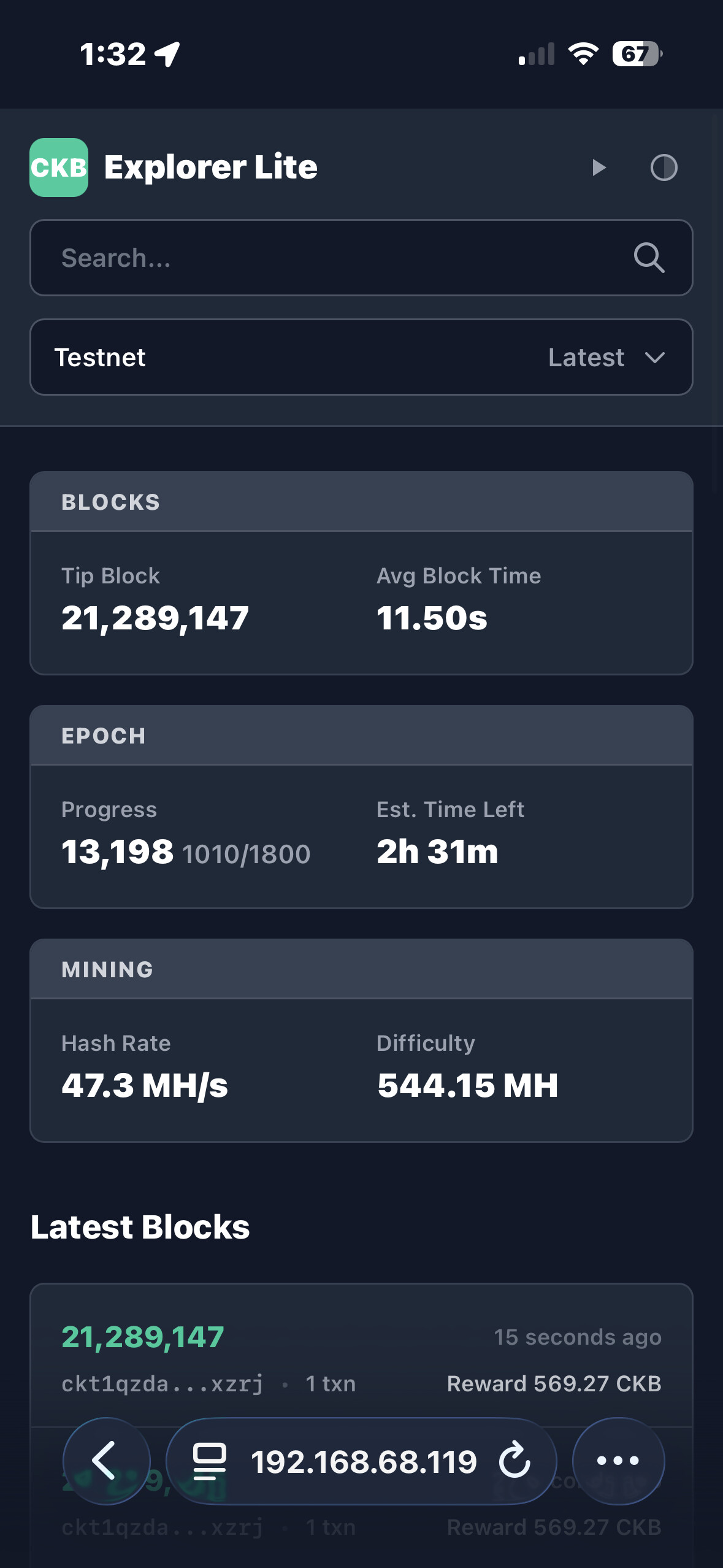Click the reload page icon
Screen dimensions: 723x1568
(514, 1461)
